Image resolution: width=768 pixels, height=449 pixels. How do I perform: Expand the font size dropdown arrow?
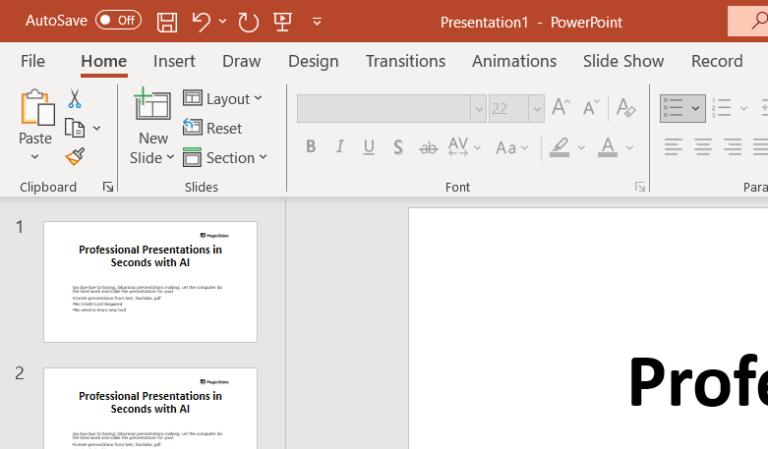[537, 109]
